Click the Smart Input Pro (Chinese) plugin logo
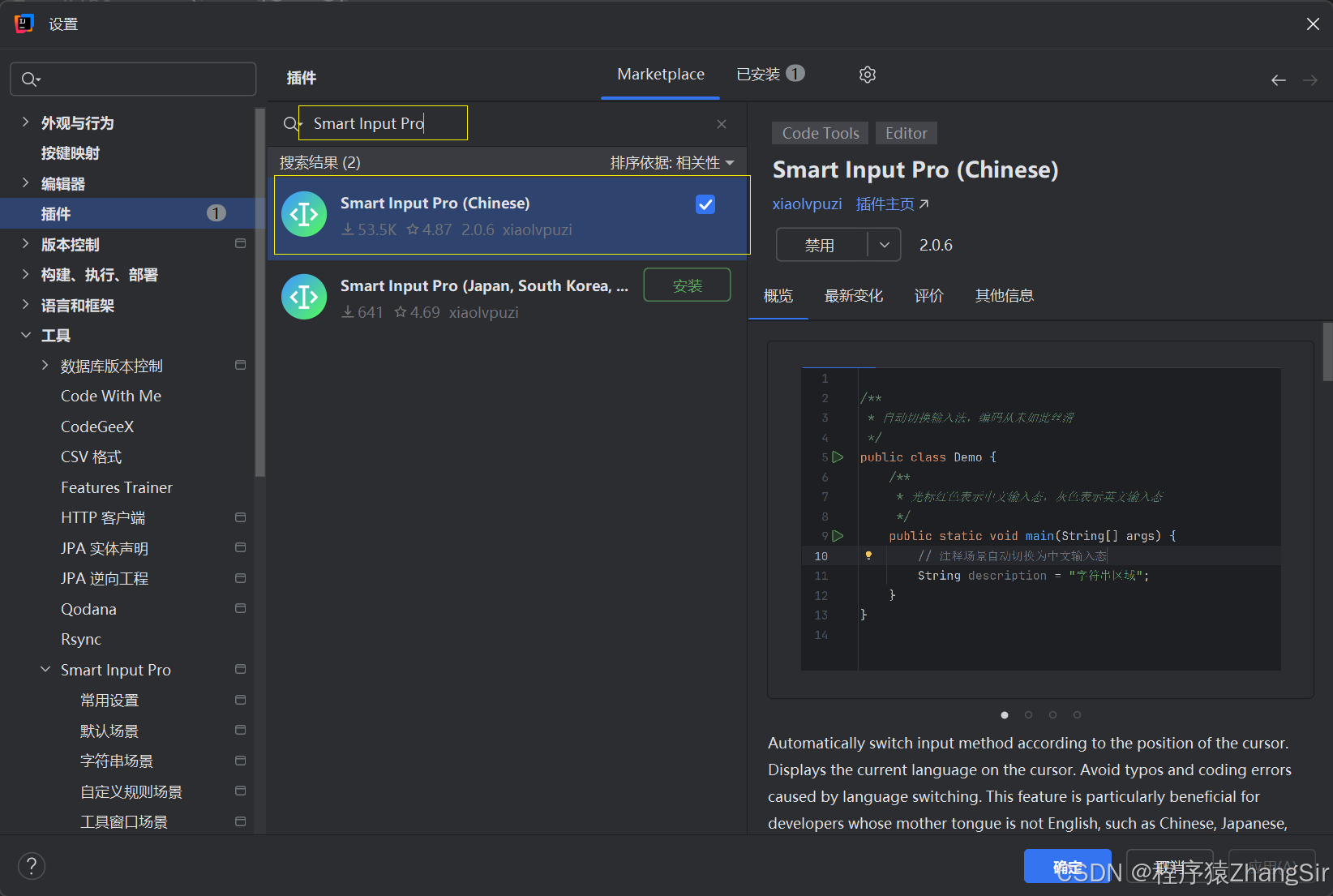 [x=304, y=214]
